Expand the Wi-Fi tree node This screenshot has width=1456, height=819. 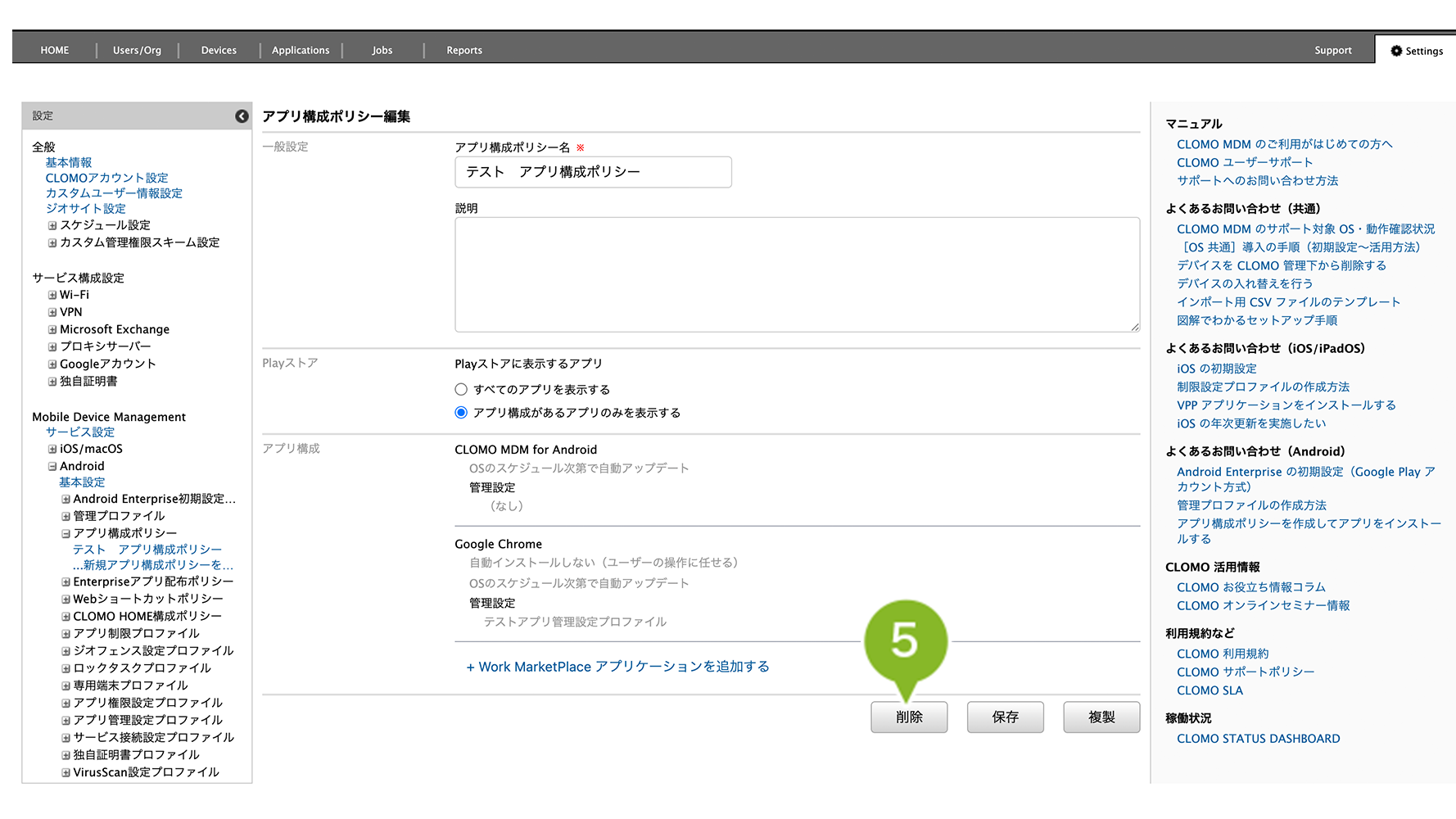(52, 295)
